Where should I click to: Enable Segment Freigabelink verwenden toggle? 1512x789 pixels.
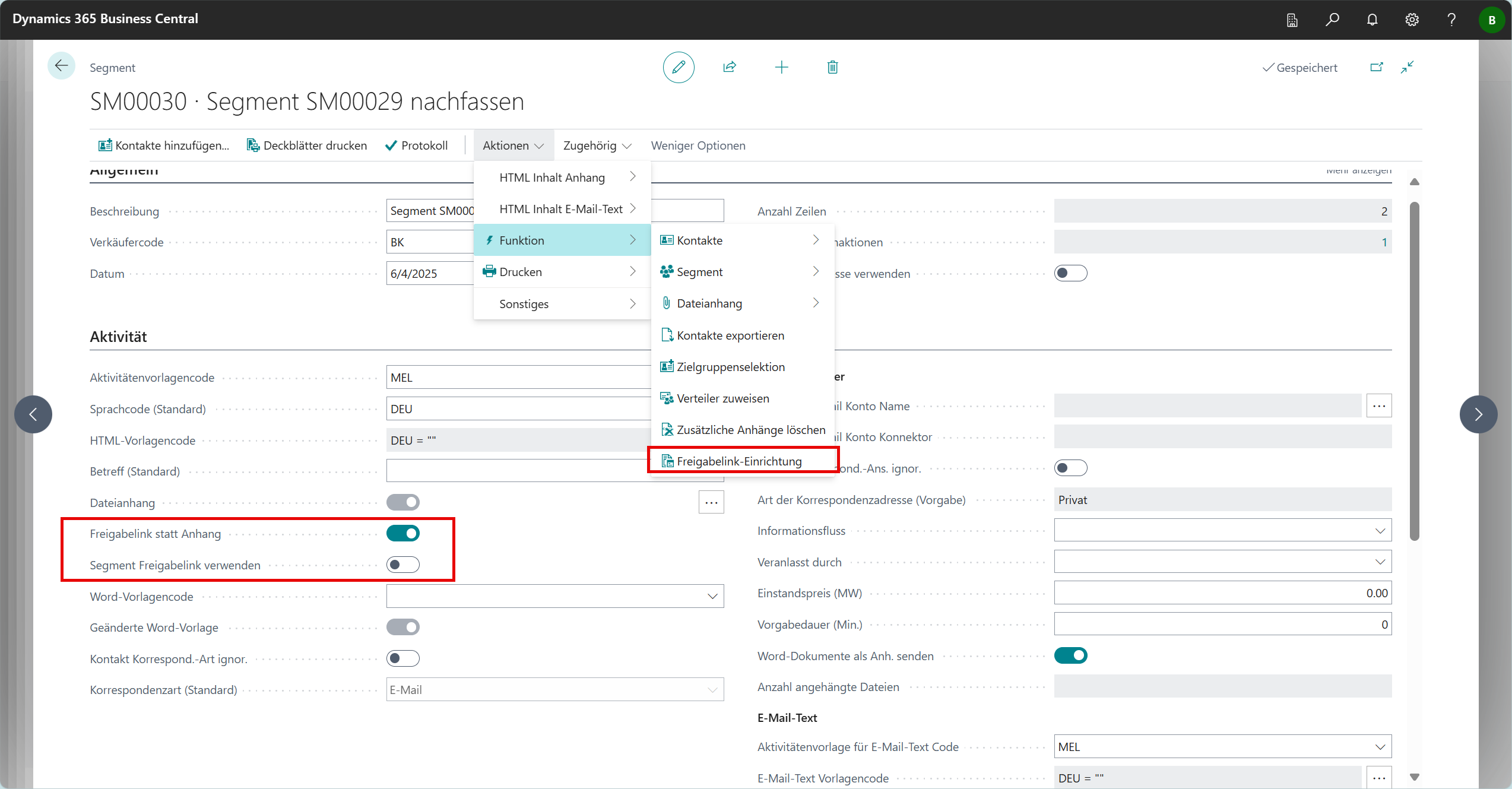(x=403, y=565)
